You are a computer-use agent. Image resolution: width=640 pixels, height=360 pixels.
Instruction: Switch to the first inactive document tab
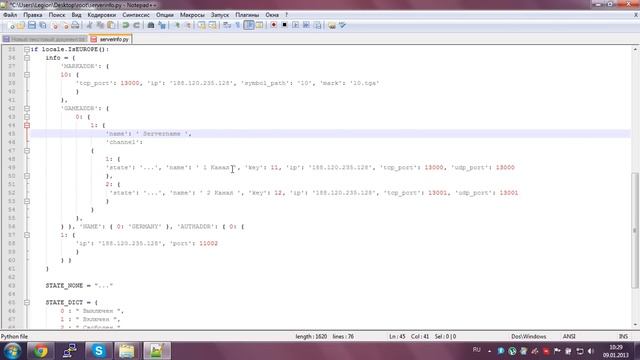[x=44, y=39]
